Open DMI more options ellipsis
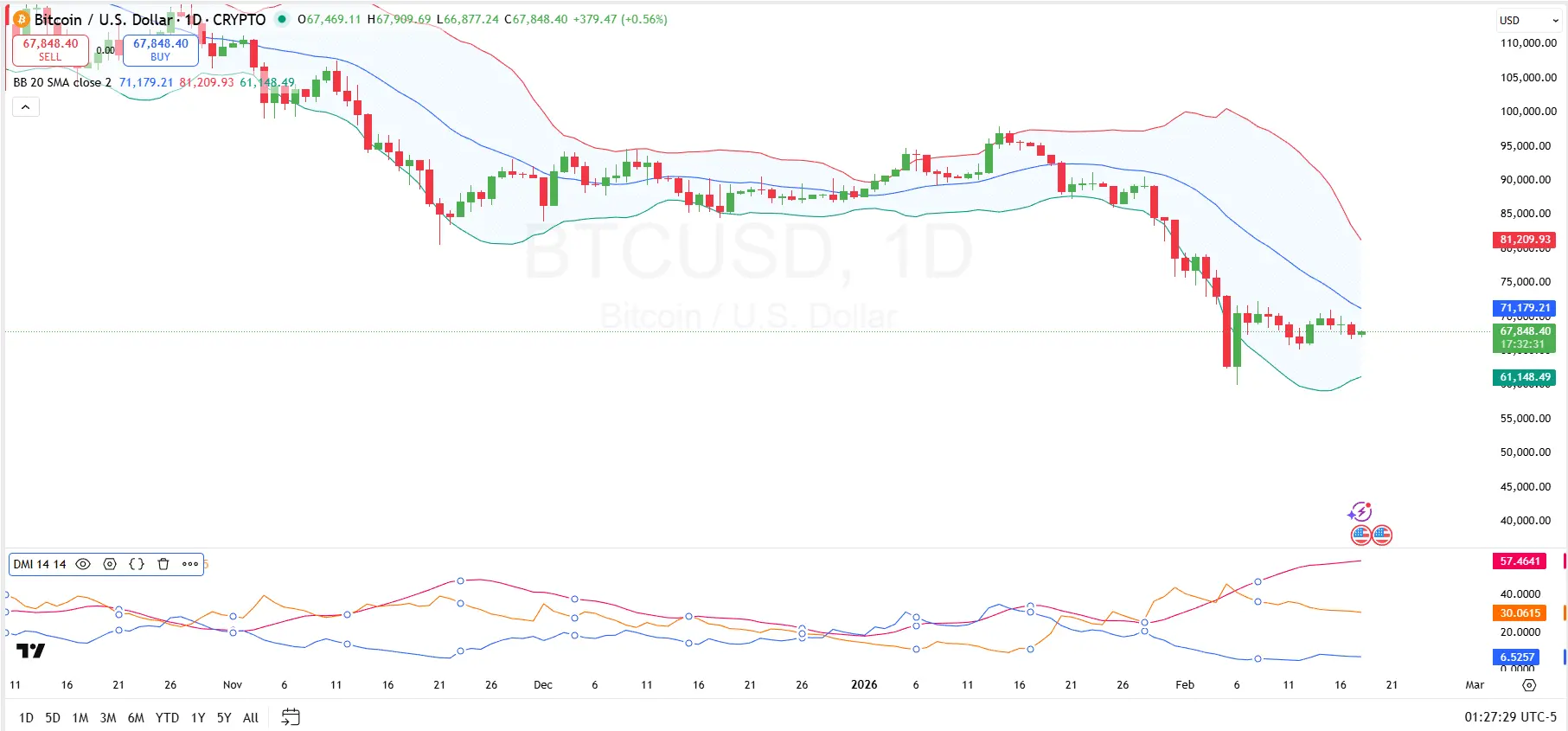Screen dimensions: 1568x731 [x=190, y=564]
